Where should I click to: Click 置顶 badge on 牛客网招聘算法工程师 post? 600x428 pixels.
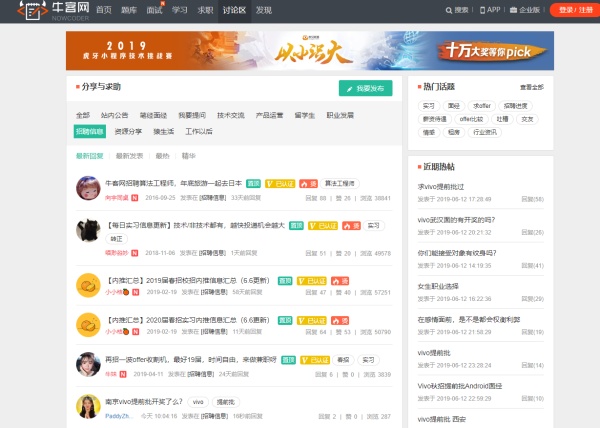coord(253,184)
